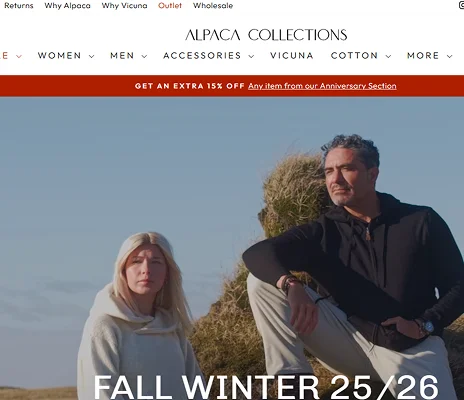Expand the chevron beside Men
The width and height of the screenshot is (464, 400).
pos(144,56)
